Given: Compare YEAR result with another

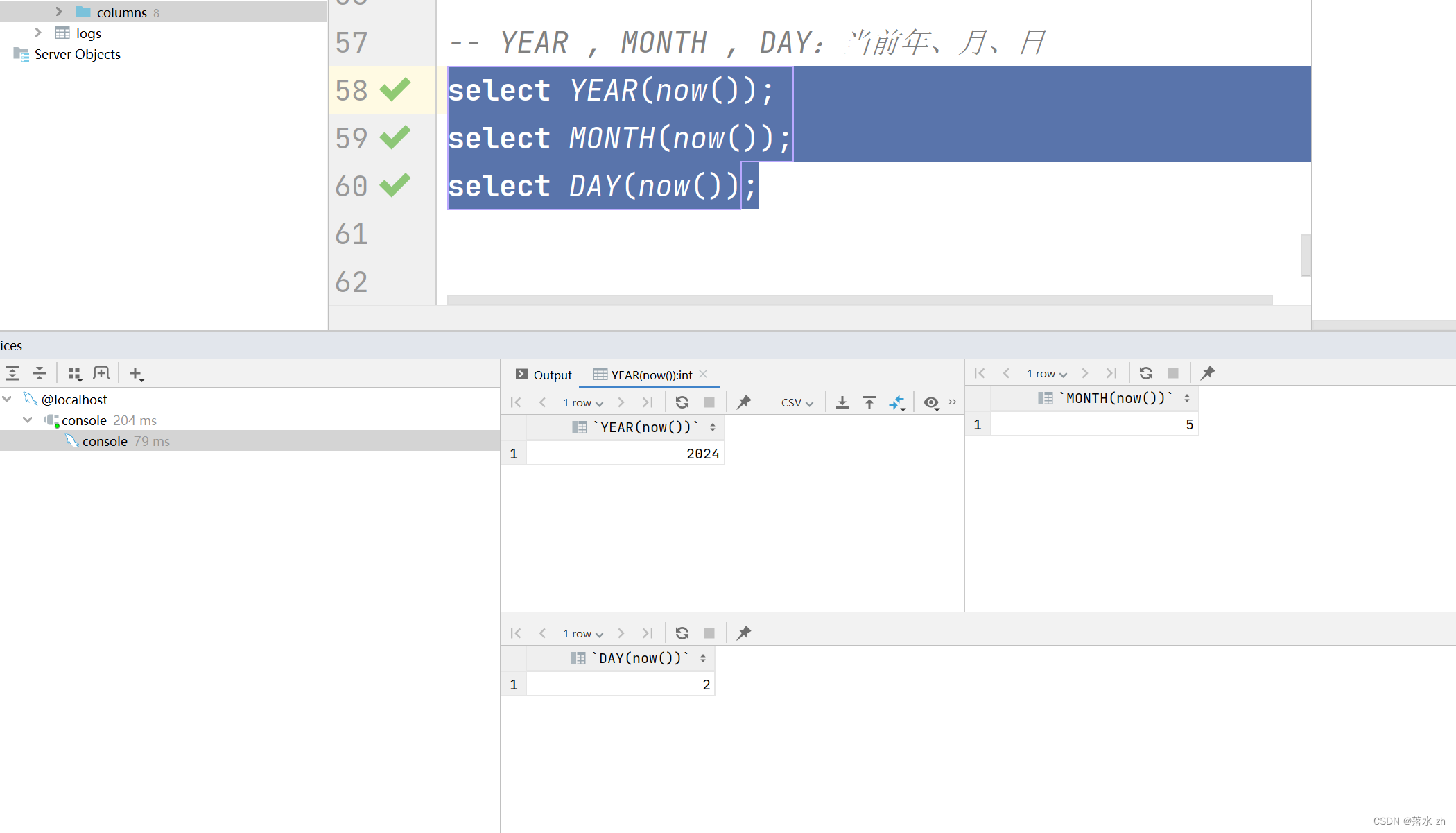Looking at the screenshot, I should click(x=897, y=402).
